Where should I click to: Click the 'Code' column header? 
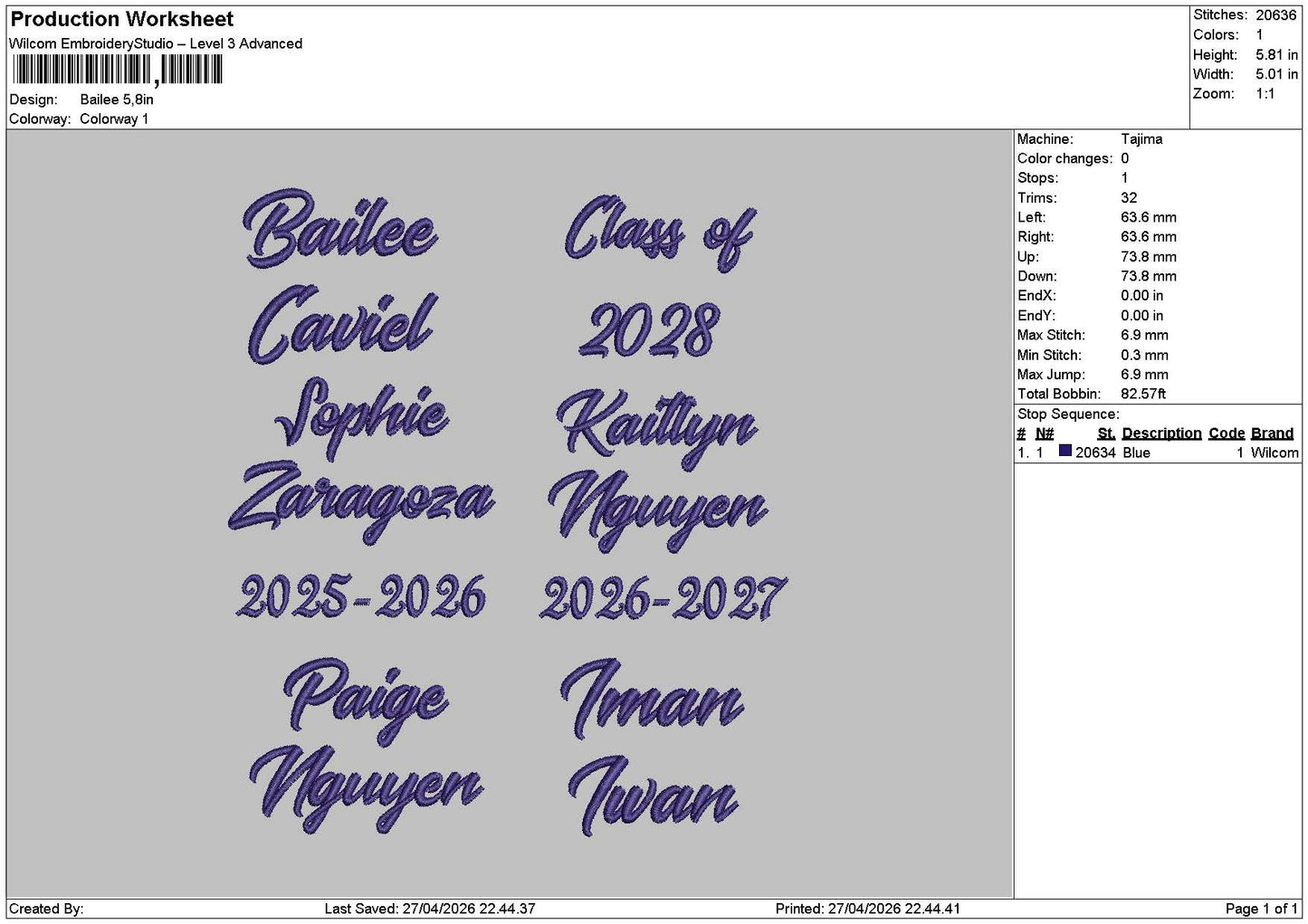point(1227,433)
